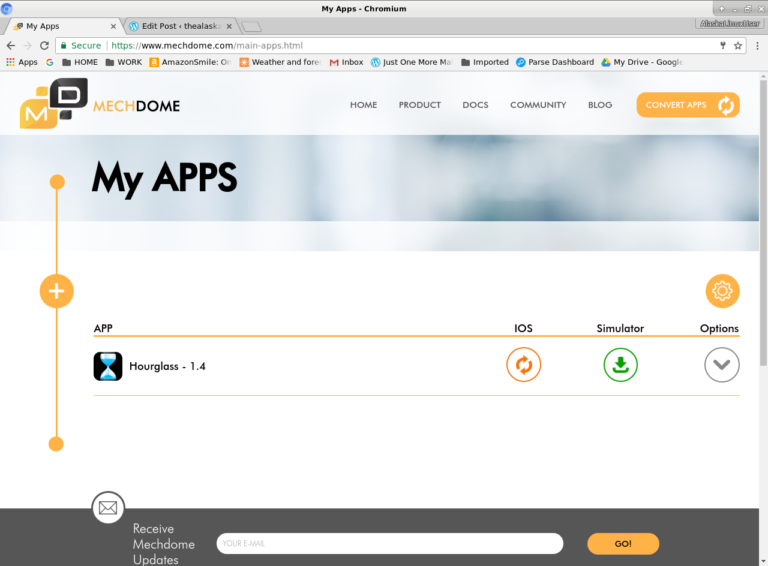This screenshot has height=566, width=768.
Task: Go to the DOCS page
Action: [x=475, y=105]
